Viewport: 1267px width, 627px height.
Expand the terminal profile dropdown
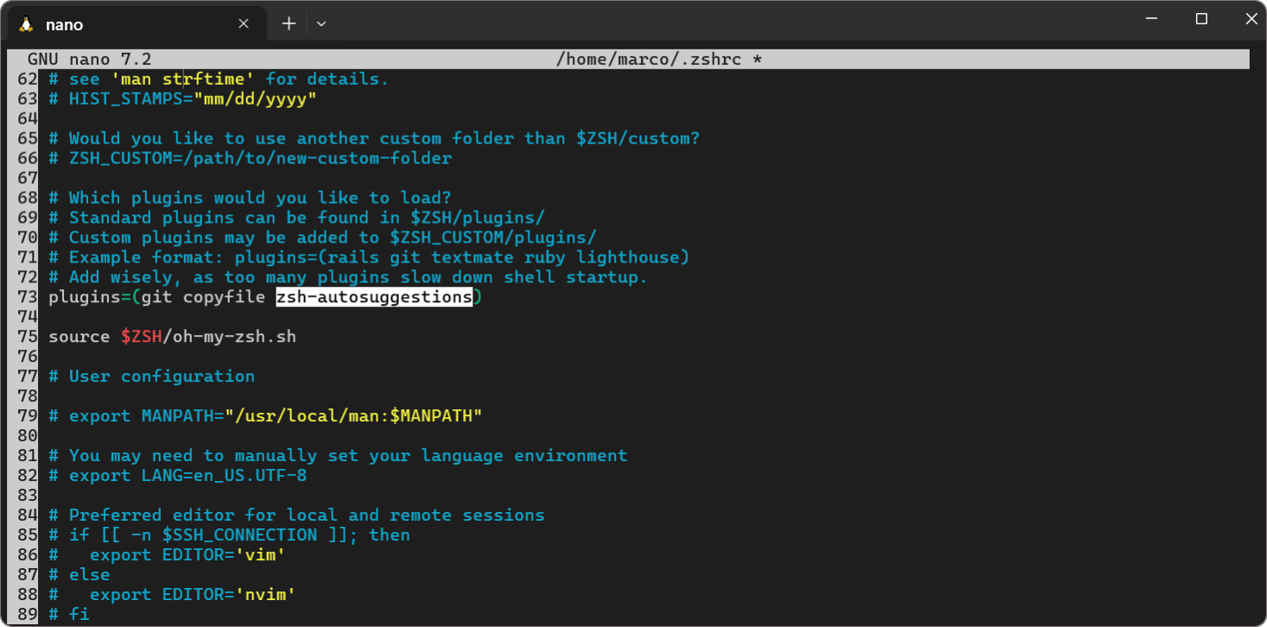[x=321, y=24]
